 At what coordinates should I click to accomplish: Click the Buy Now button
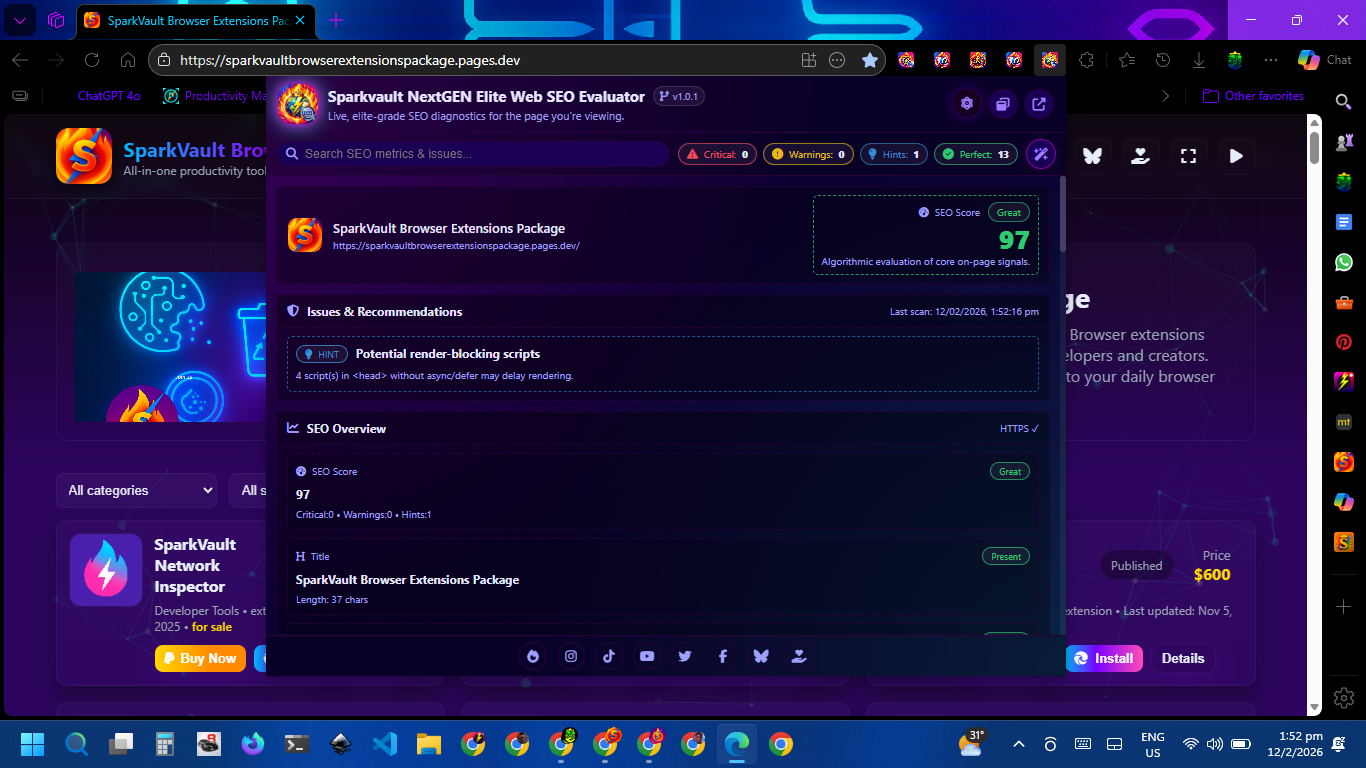pyautogui.click(x=200, y=658)
